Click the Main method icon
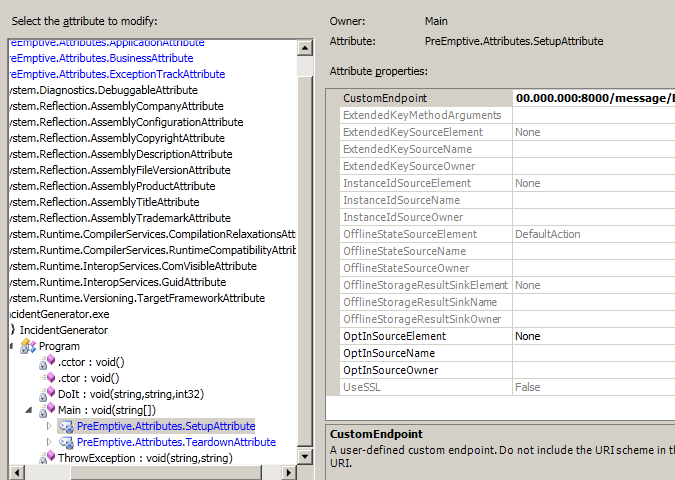Image resolution: width=675 pixels, height=480 pixels. [x=47, y=410]
